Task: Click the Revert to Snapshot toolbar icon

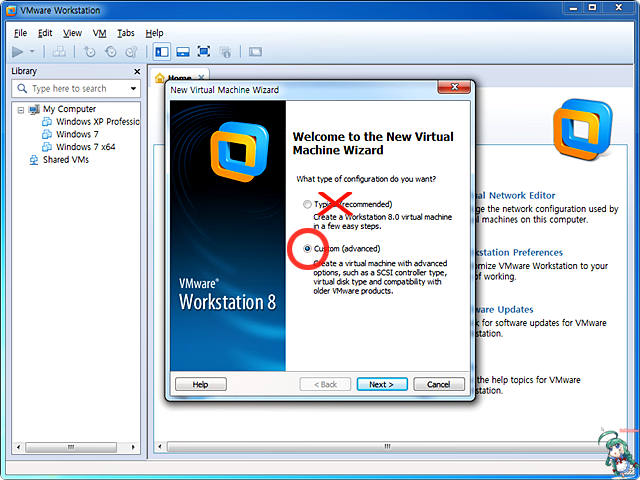Action: coord(111,52)
